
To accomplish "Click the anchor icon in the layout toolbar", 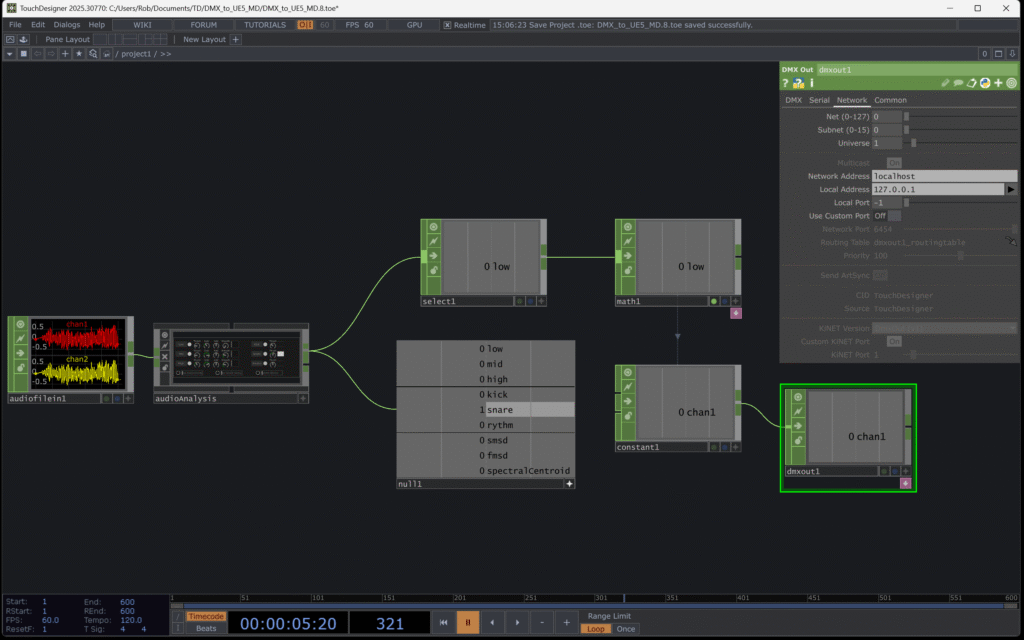I will click(x=24, y=39).
